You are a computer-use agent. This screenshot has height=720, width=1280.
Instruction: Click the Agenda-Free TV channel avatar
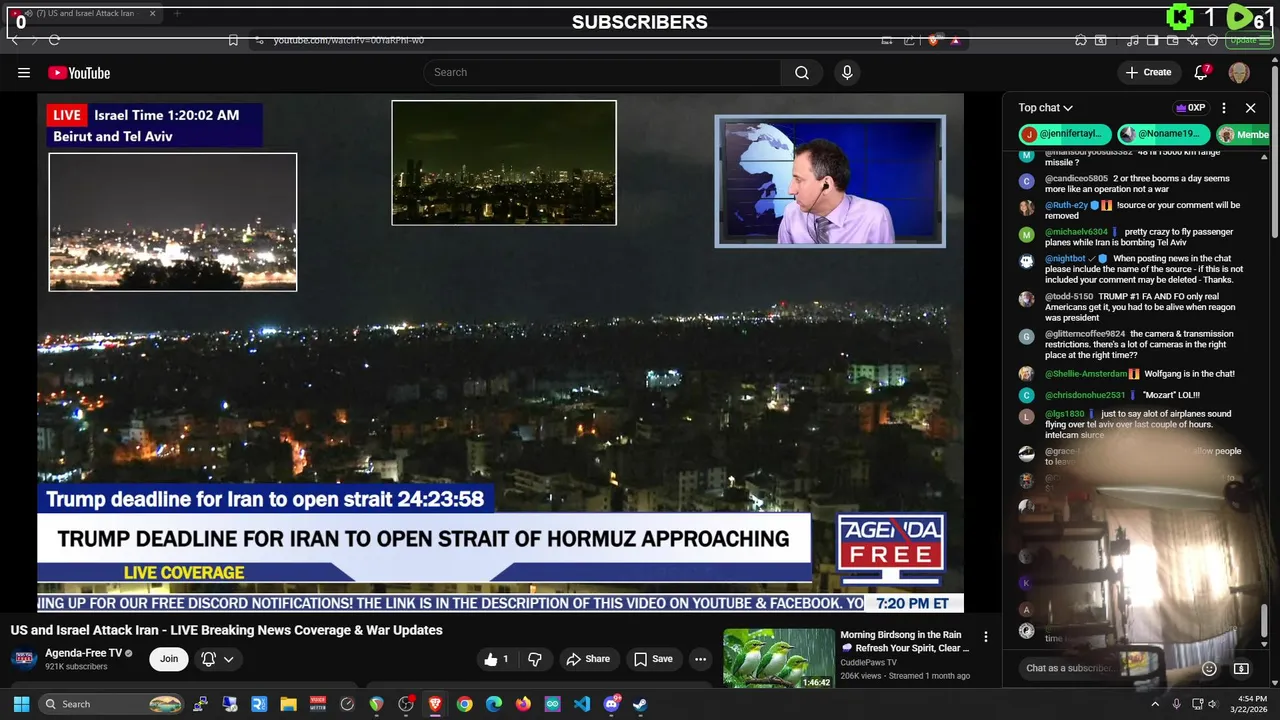[25, 659]
